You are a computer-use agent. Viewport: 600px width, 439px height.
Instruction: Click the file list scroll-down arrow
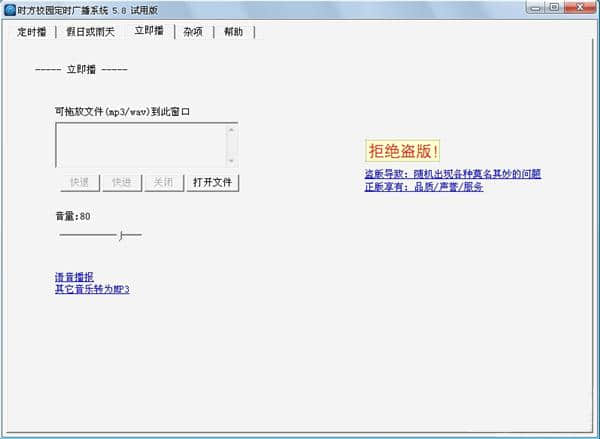tap(232, 161)
